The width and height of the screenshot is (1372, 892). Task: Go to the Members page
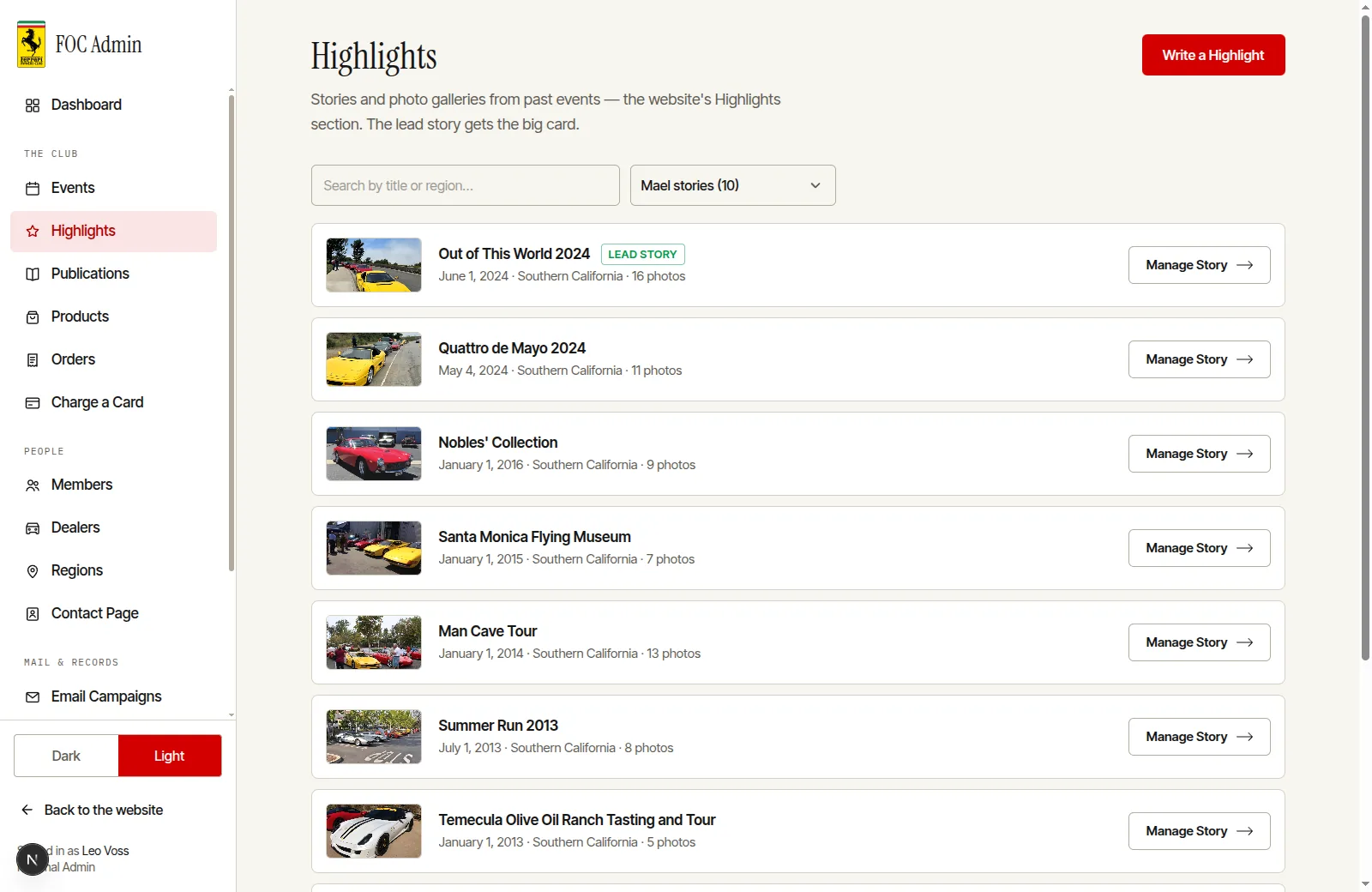[113, 485]
